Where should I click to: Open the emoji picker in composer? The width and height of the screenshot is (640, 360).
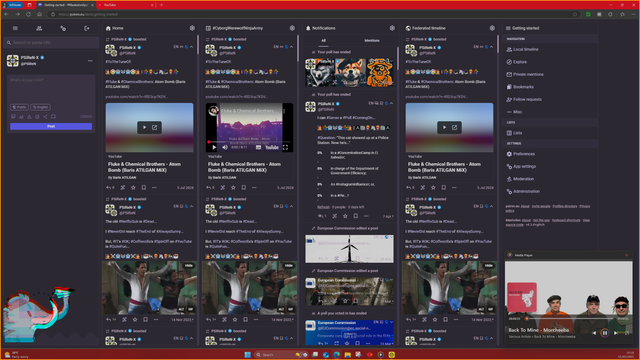click(37, 117)
